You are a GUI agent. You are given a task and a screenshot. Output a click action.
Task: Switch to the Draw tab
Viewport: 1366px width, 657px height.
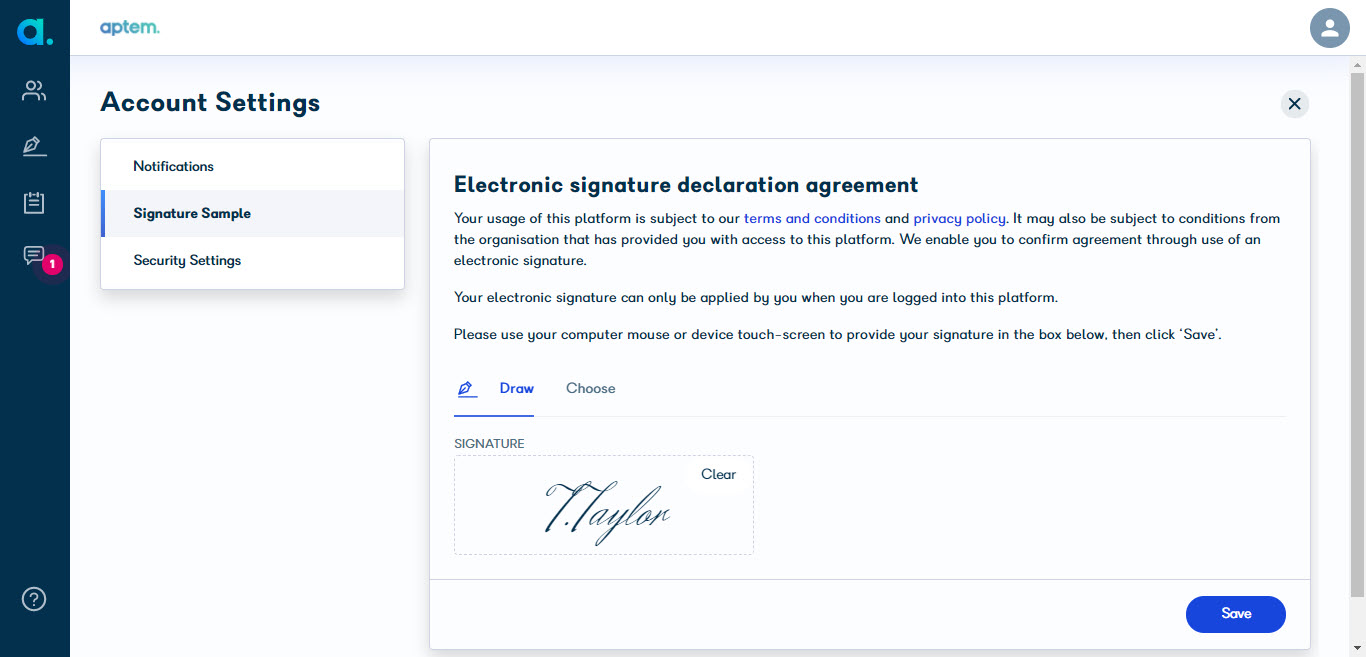[x=517, y=388]
